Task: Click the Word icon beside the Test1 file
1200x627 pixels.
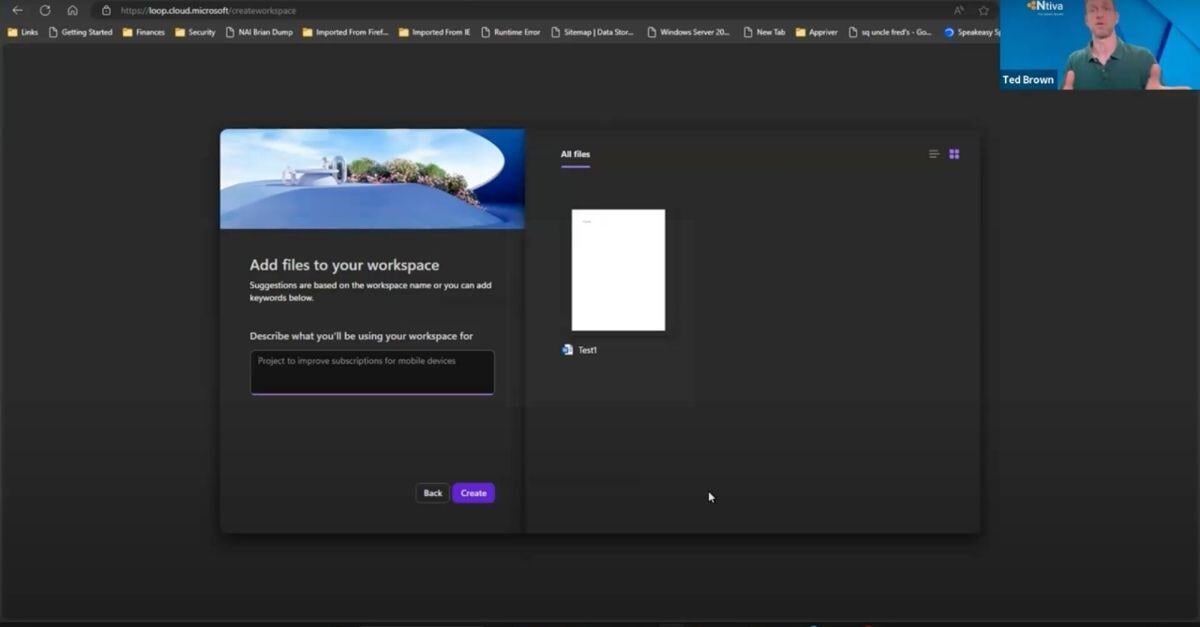Action: (566, 349)
